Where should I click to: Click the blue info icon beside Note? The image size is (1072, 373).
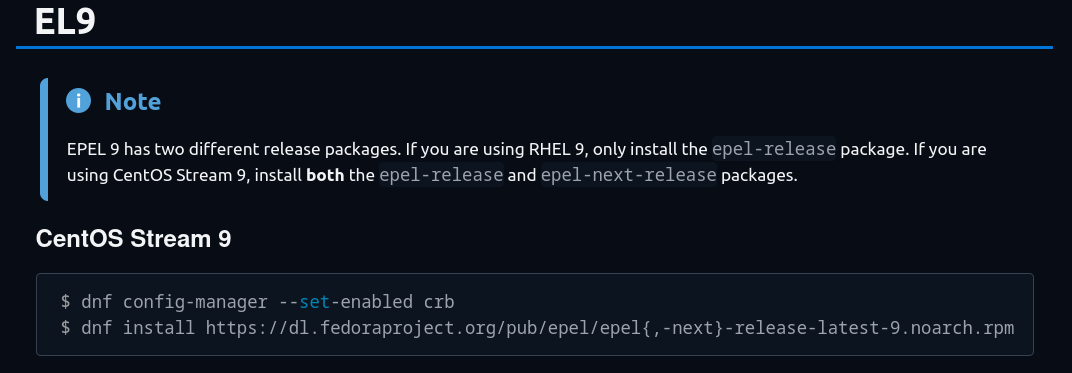click(x=79, y=101)
